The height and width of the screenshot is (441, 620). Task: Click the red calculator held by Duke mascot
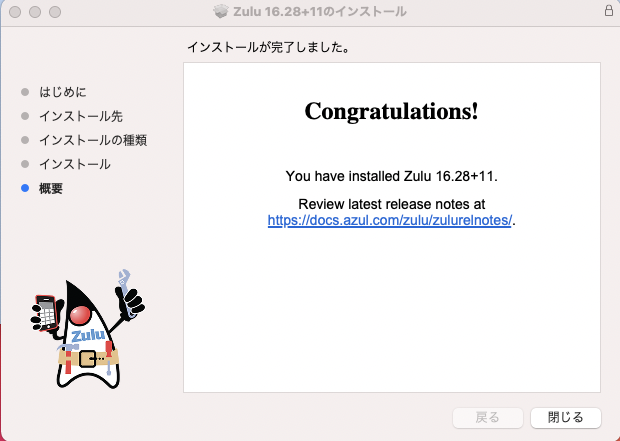pos(45,313)
